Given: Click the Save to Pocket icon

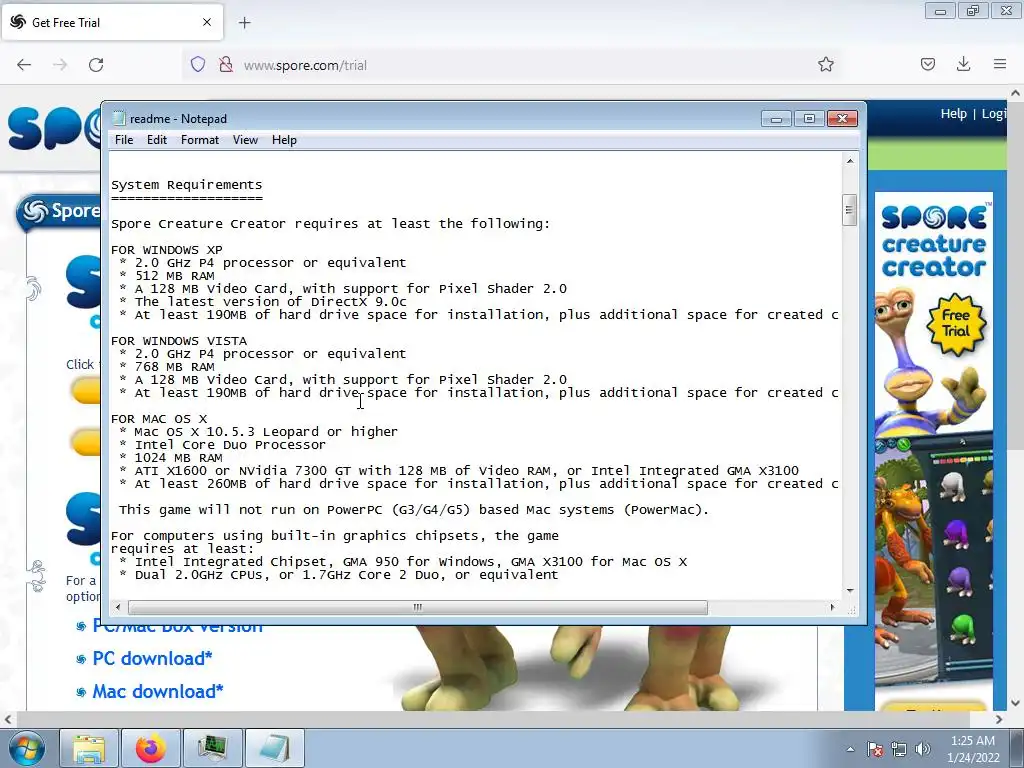Looking at the screenshot, I should 928,64.
